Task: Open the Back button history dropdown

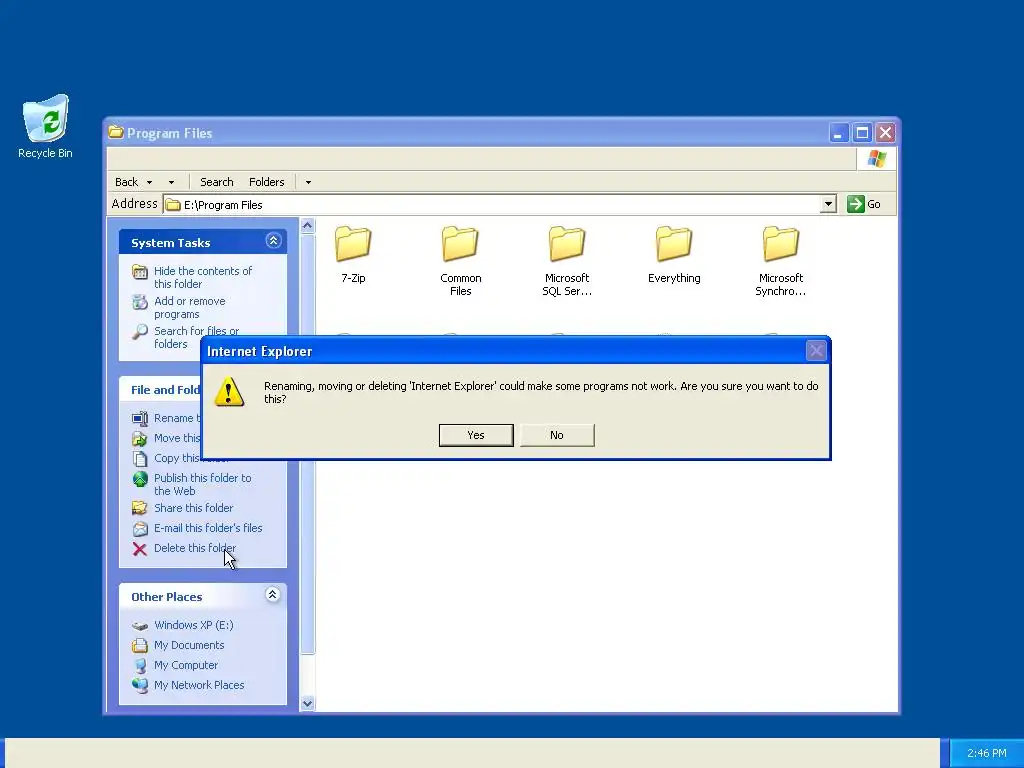Action: pos(149,182)
